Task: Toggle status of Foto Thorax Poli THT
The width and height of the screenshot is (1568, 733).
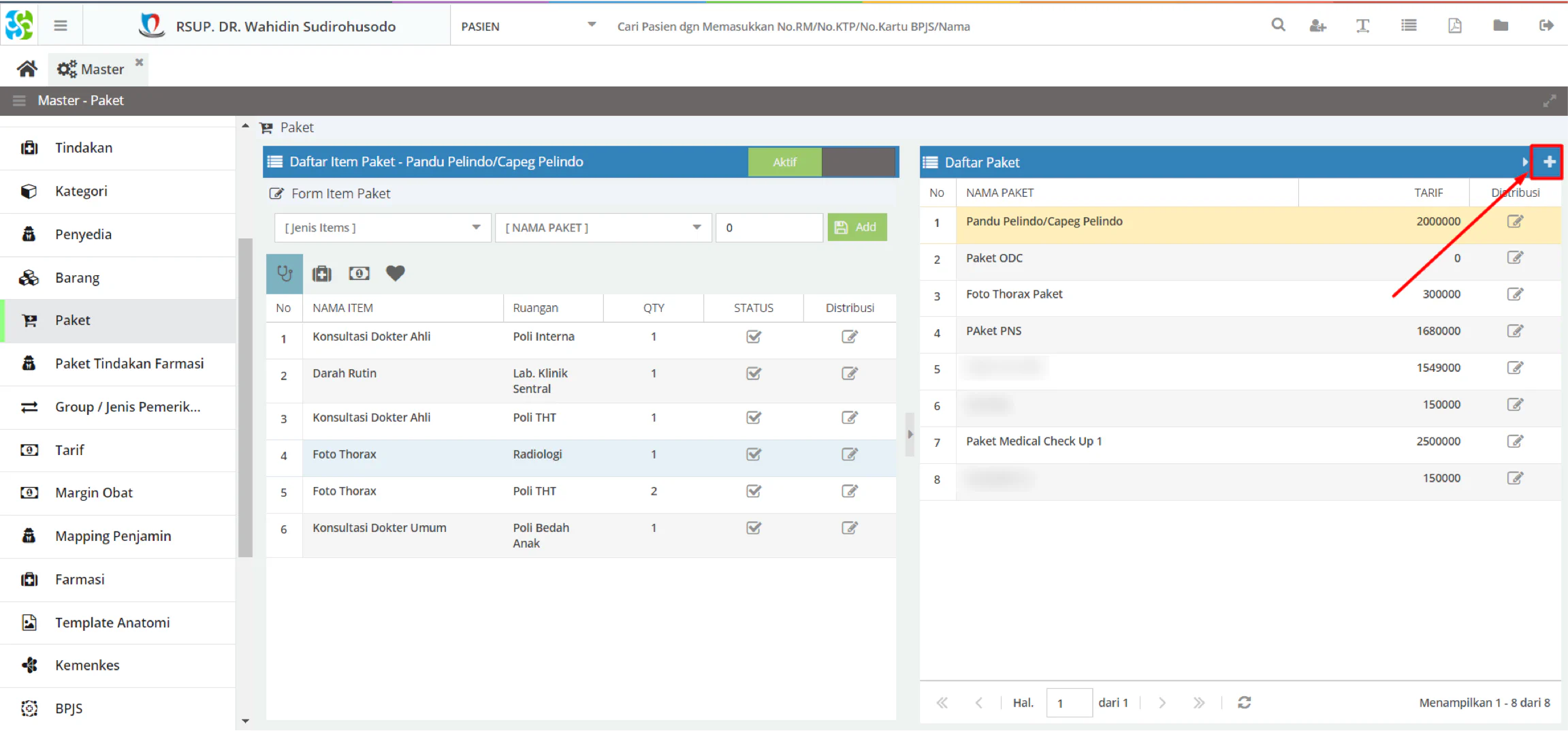Action: (754, 491)
